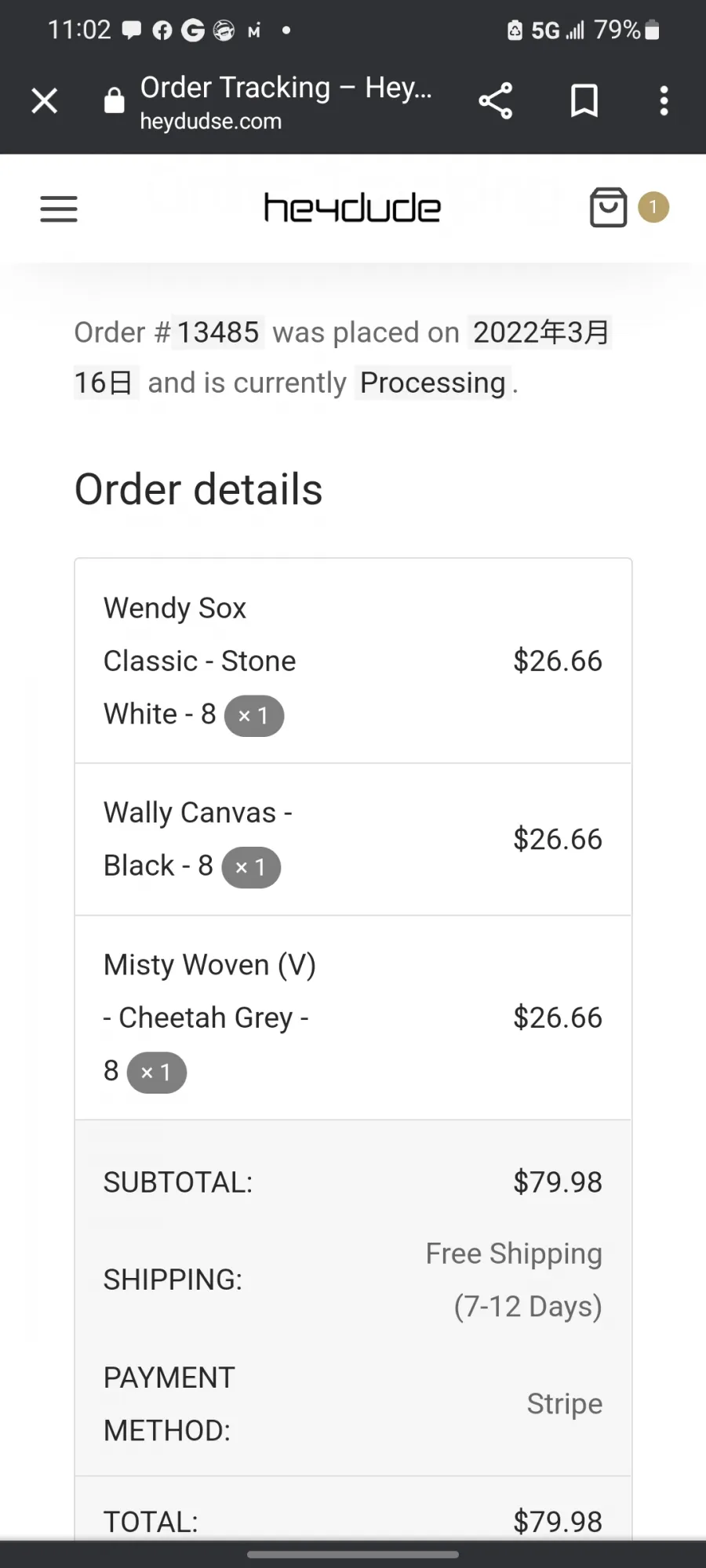Screen dimensions: 706x1568
Task: Close the browser tab with X icon
Action: click(x=45, y=101)
